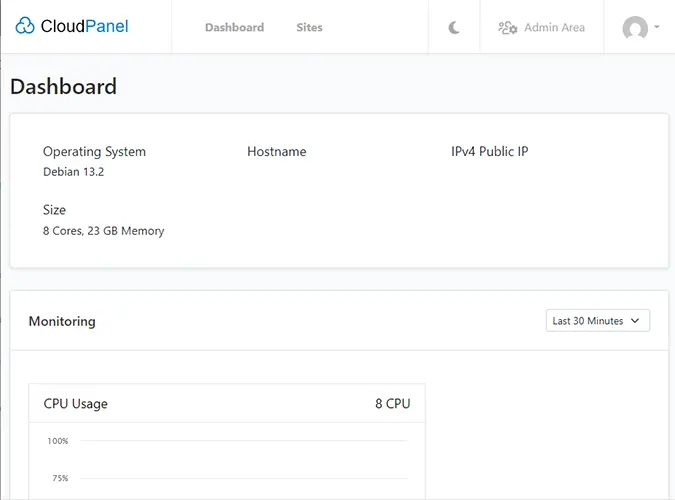Click the Hostname label

coord(277,151)
